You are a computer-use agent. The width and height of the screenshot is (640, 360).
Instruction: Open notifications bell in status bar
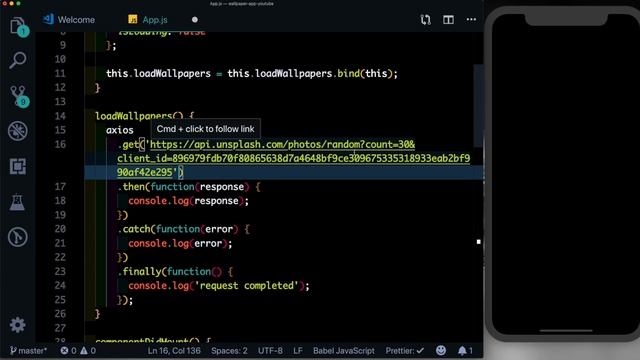tap(465, 350)
